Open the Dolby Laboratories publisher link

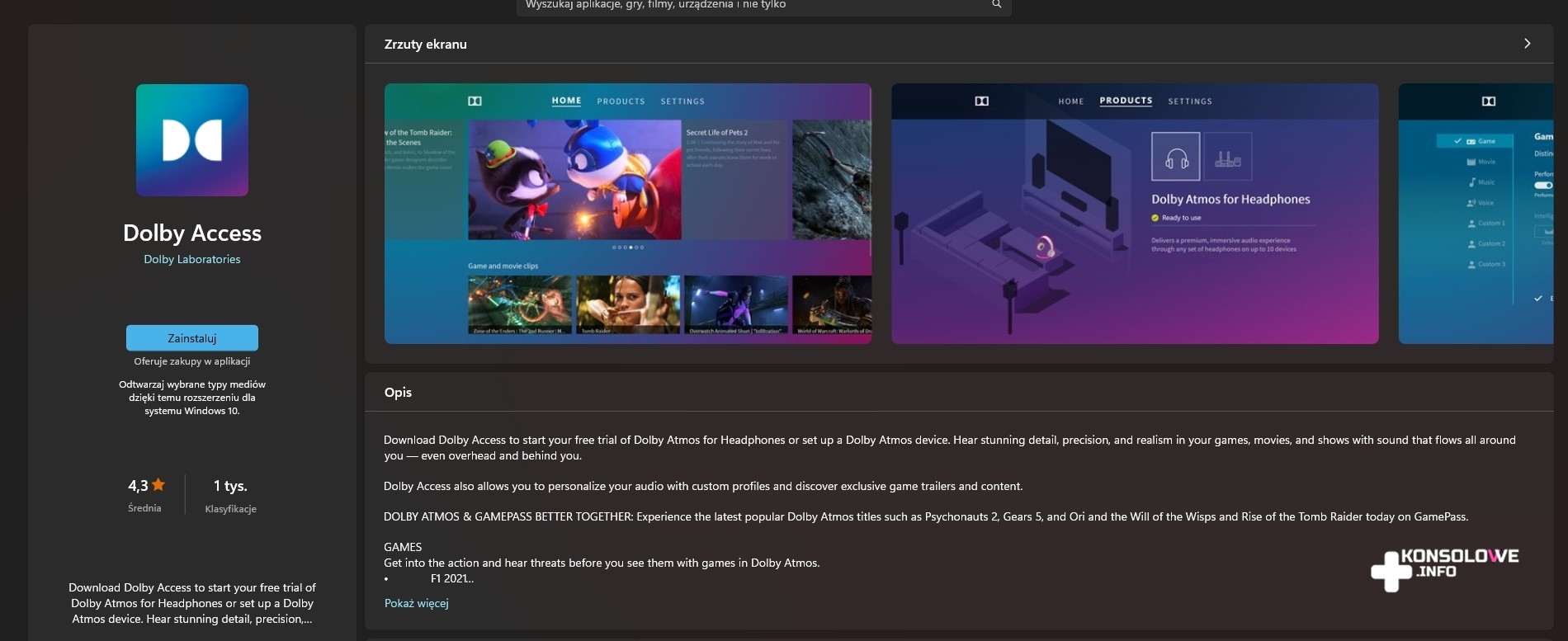pos(192,259)
